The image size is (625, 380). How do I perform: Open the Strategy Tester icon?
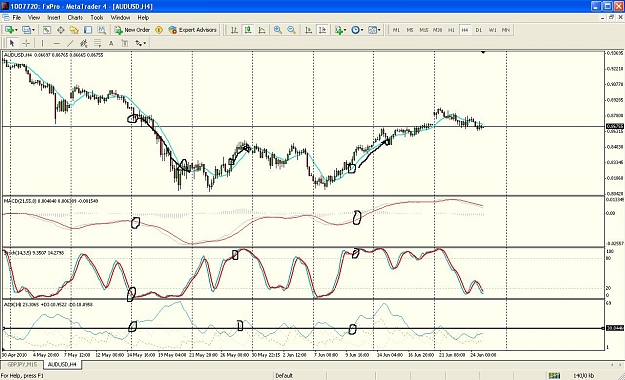[102, 30]
